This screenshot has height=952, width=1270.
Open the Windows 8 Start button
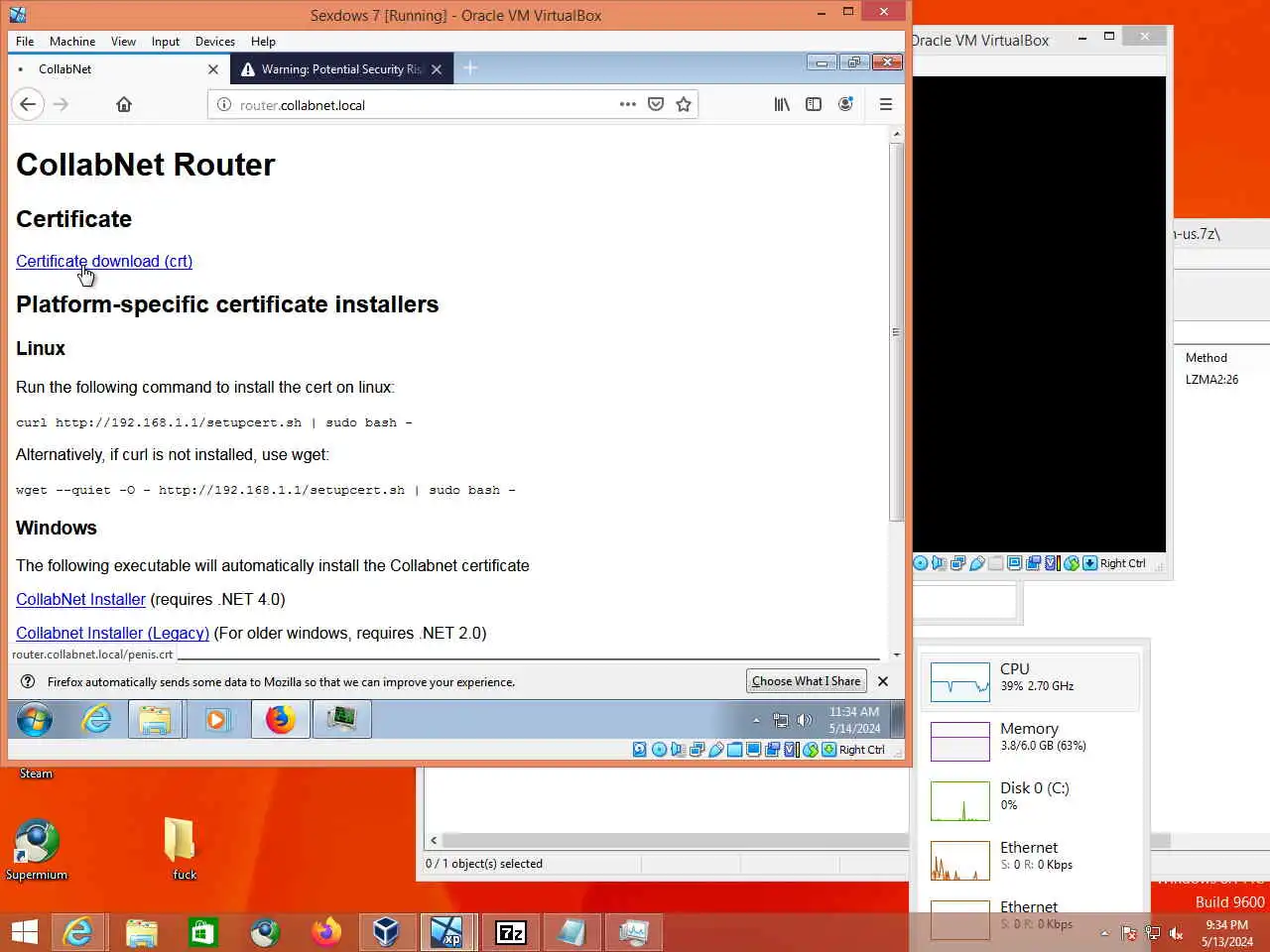[25, 932]
